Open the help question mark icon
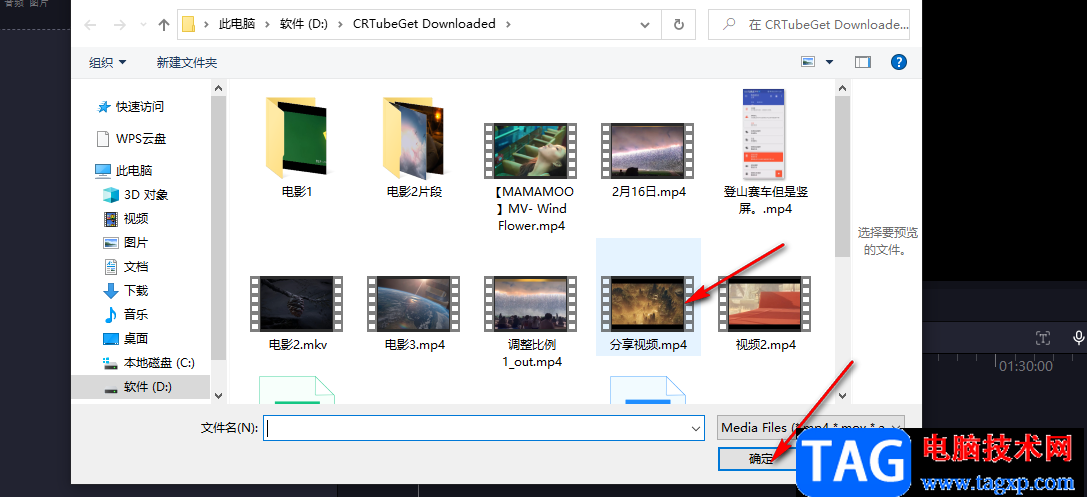This screenshot has height=497, width=1087. (898, 62)
